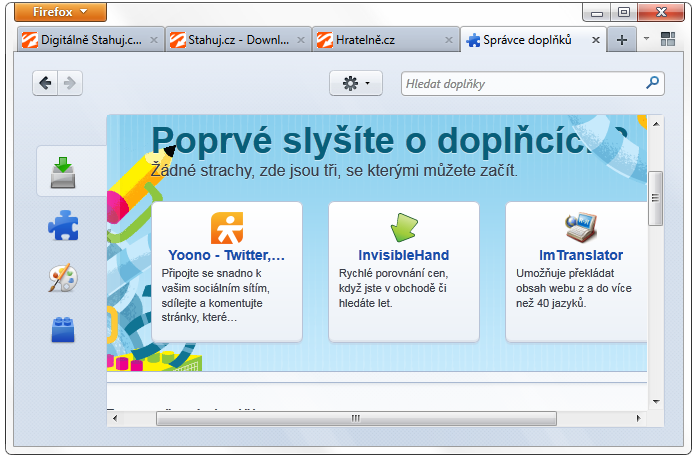Maximize the Firefox window
The width and height of the screenshot is (697, 456).
[x=624, y=12]
